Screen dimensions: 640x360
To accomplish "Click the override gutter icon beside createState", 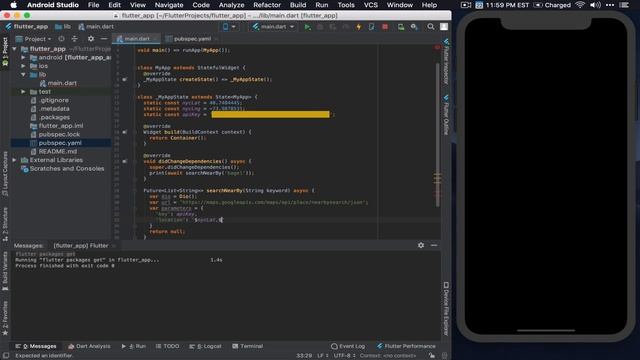I will click(x=124, y=79).
